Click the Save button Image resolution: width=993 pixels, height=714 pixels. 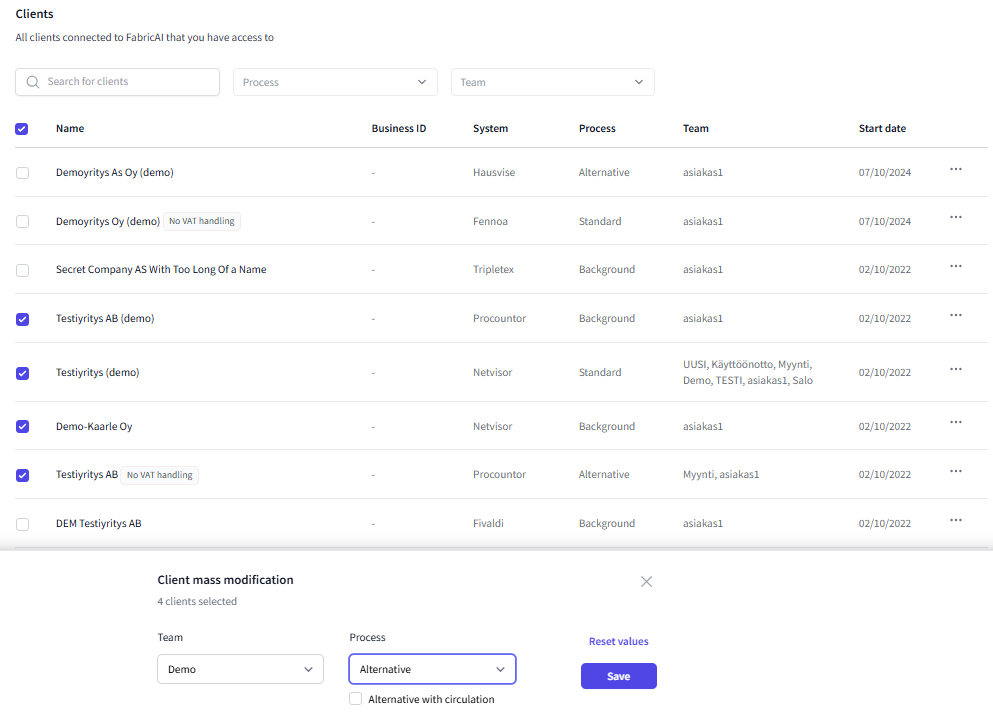[x=618, y=677]
